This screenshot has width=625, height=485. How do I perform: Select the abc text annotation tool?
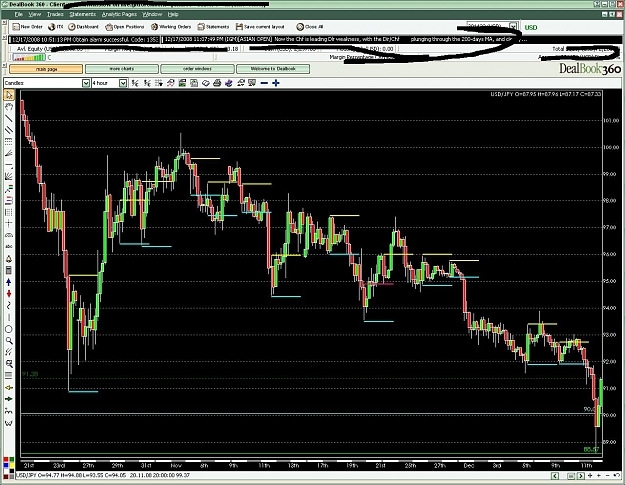pyautogui.click(x=9, y=247)
